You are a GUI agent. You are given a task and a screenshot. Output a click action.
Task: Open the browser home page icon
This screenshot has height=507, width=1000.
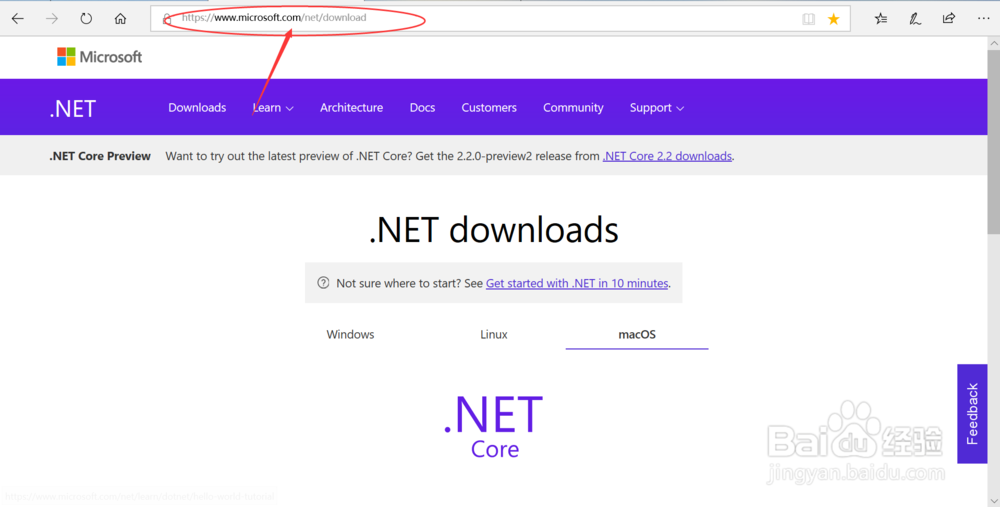pyautogui.click(x=120, y=18)
